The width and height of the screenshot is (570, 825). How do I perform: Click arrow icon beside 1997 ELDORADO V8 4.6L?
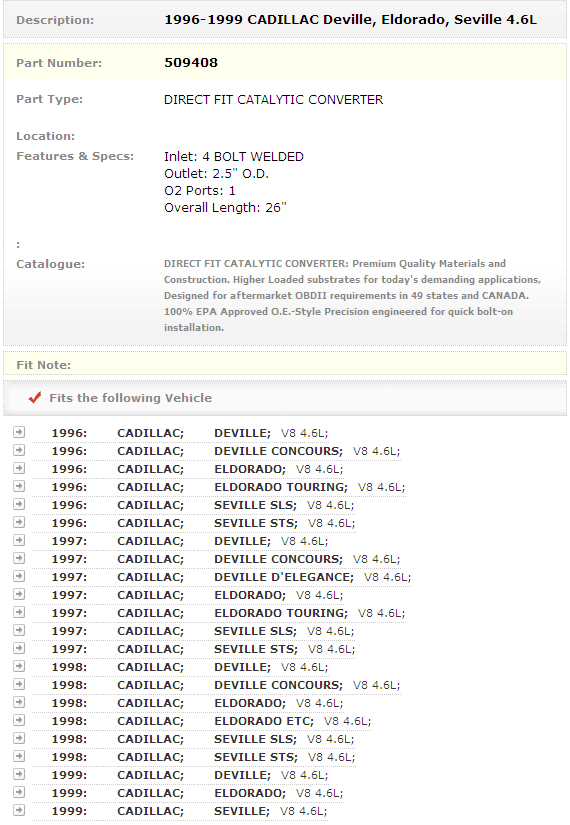19,594
